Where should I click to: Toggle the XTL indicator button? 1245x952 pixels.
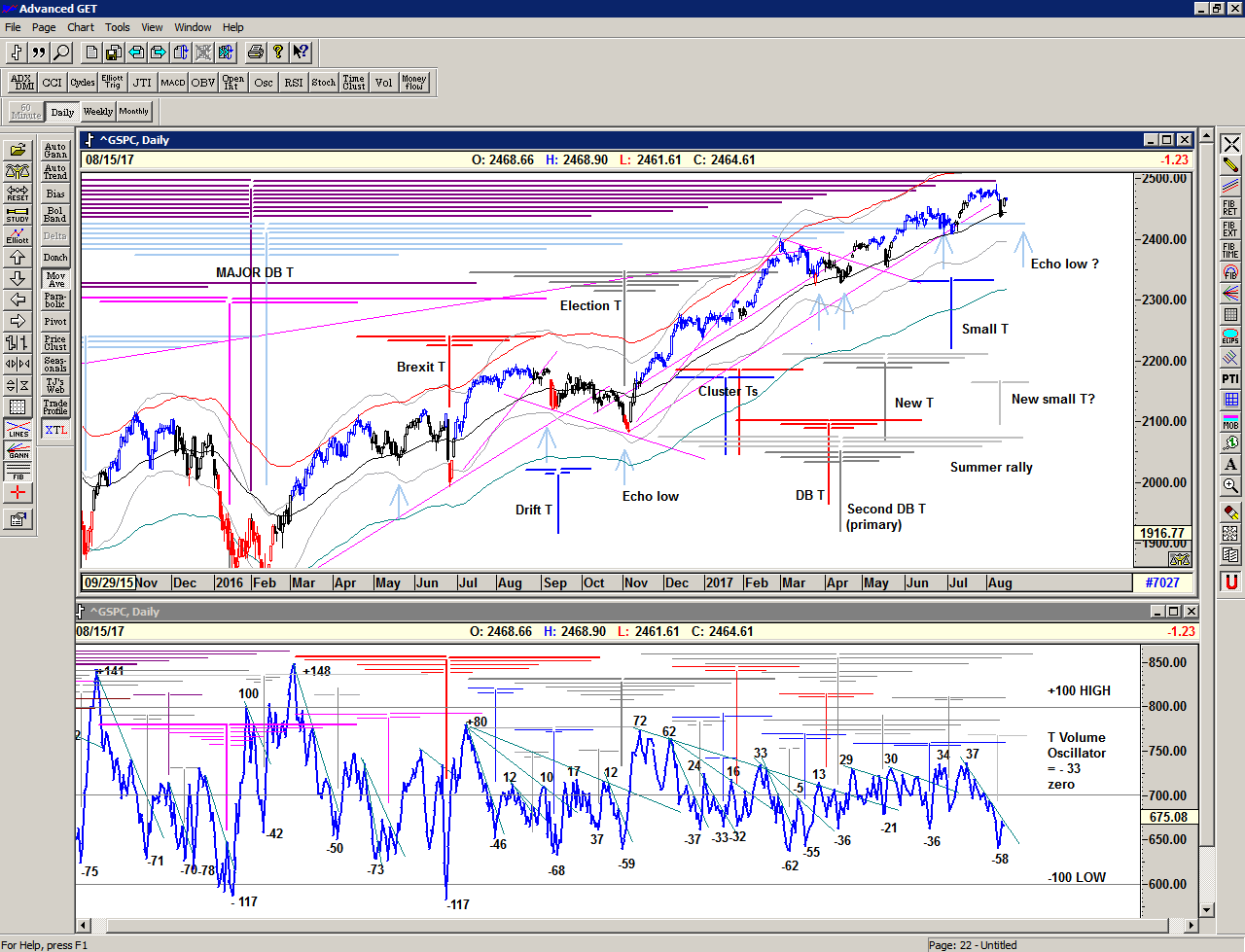(55, 430)
